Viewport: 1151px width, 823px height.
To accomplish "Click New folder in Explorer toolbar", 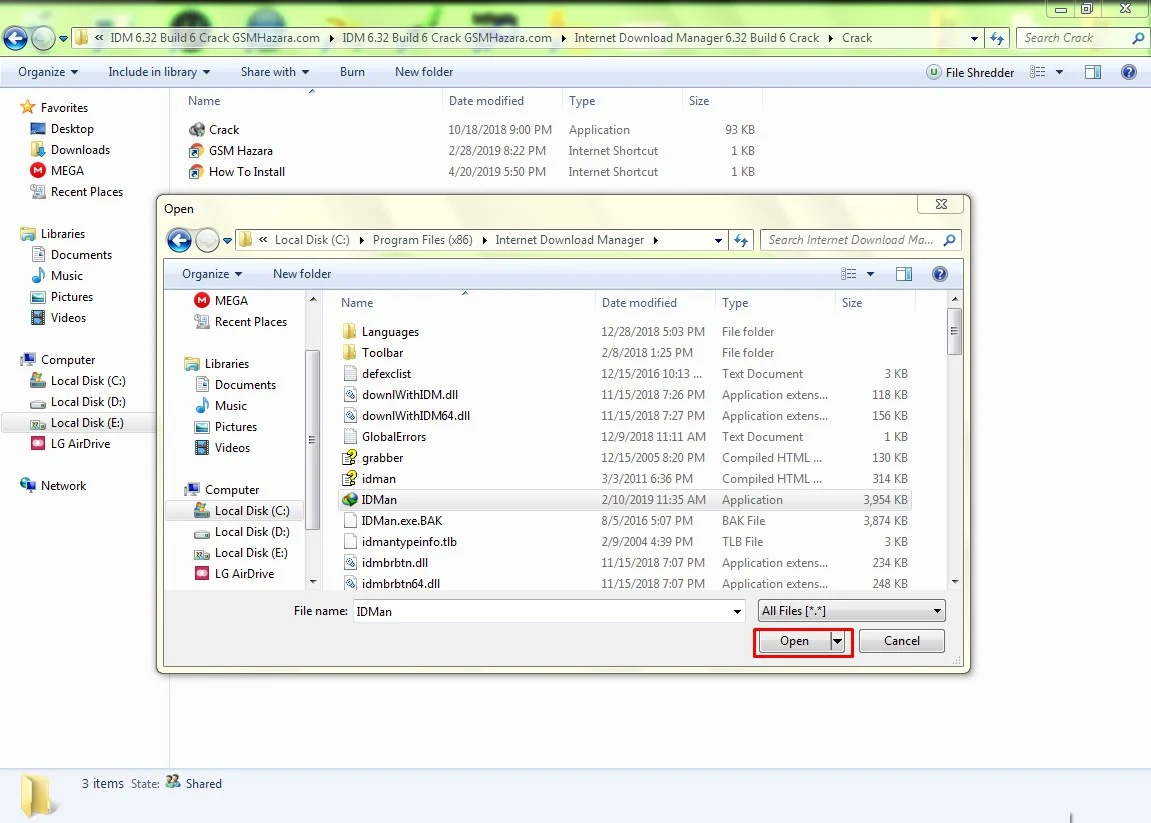I will (424, 72).
